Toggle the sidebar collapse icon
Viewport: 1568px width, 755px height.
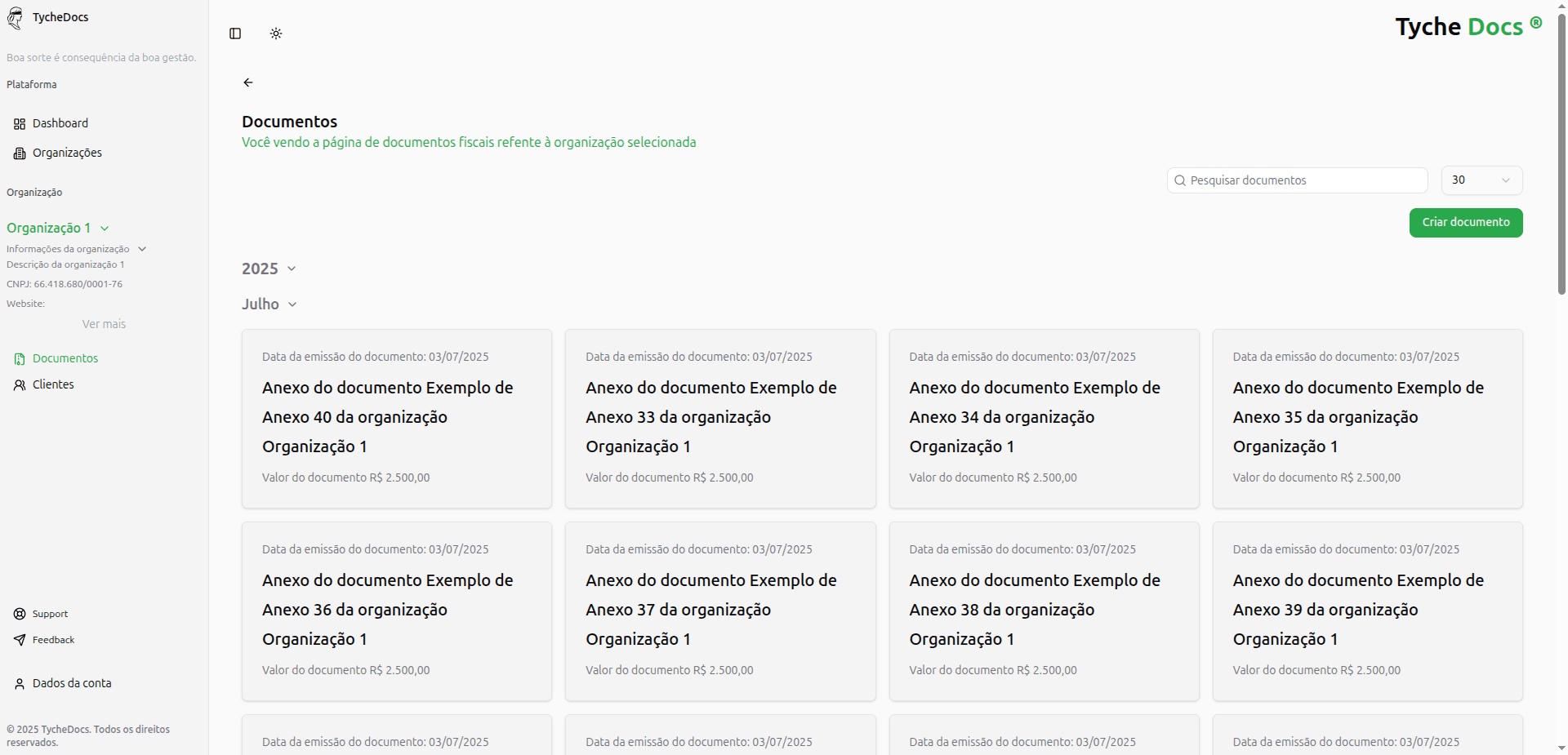click(235, 33)
